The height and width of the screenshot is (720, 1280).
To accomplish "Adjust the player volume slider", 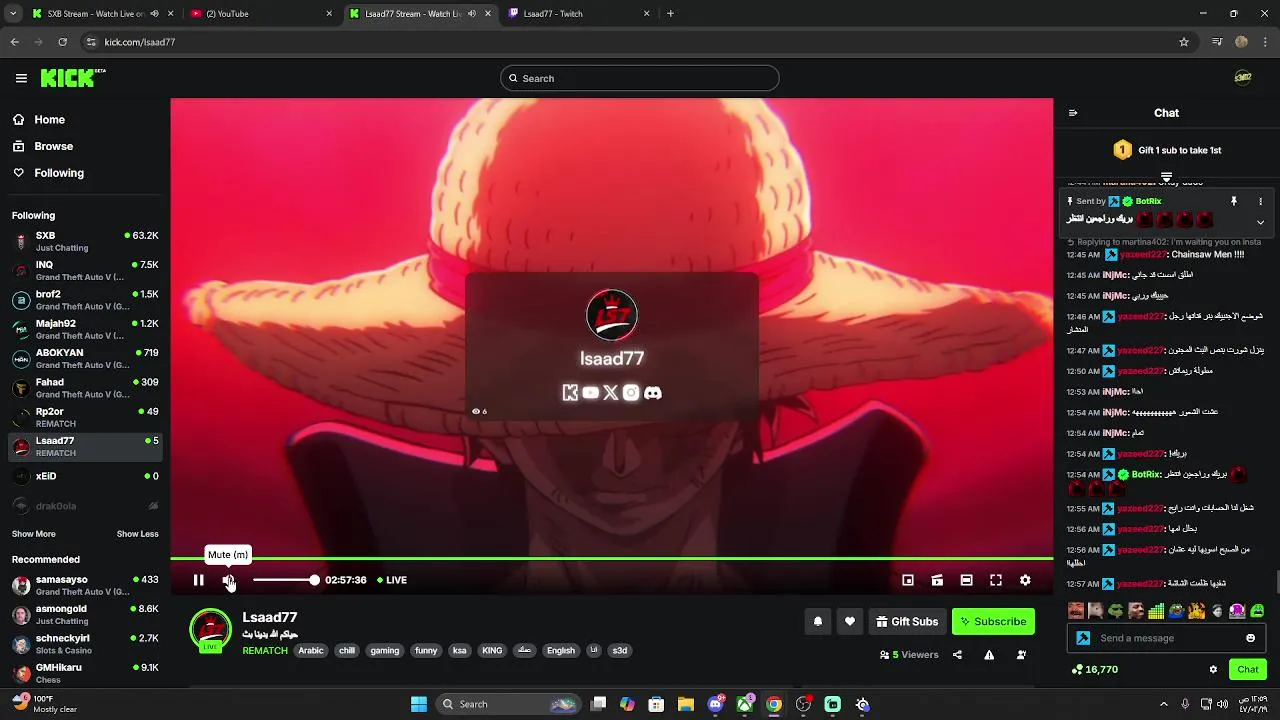I will [x=286, y=580].
